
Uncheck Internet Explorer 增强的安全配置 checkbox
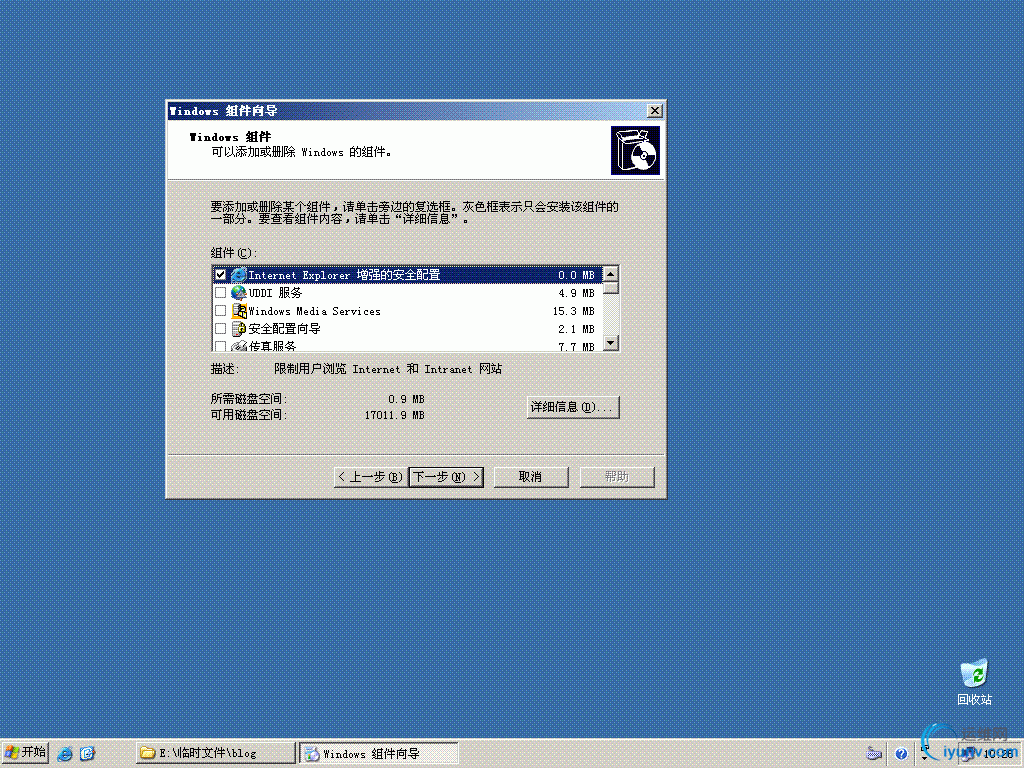pos(221,275)
